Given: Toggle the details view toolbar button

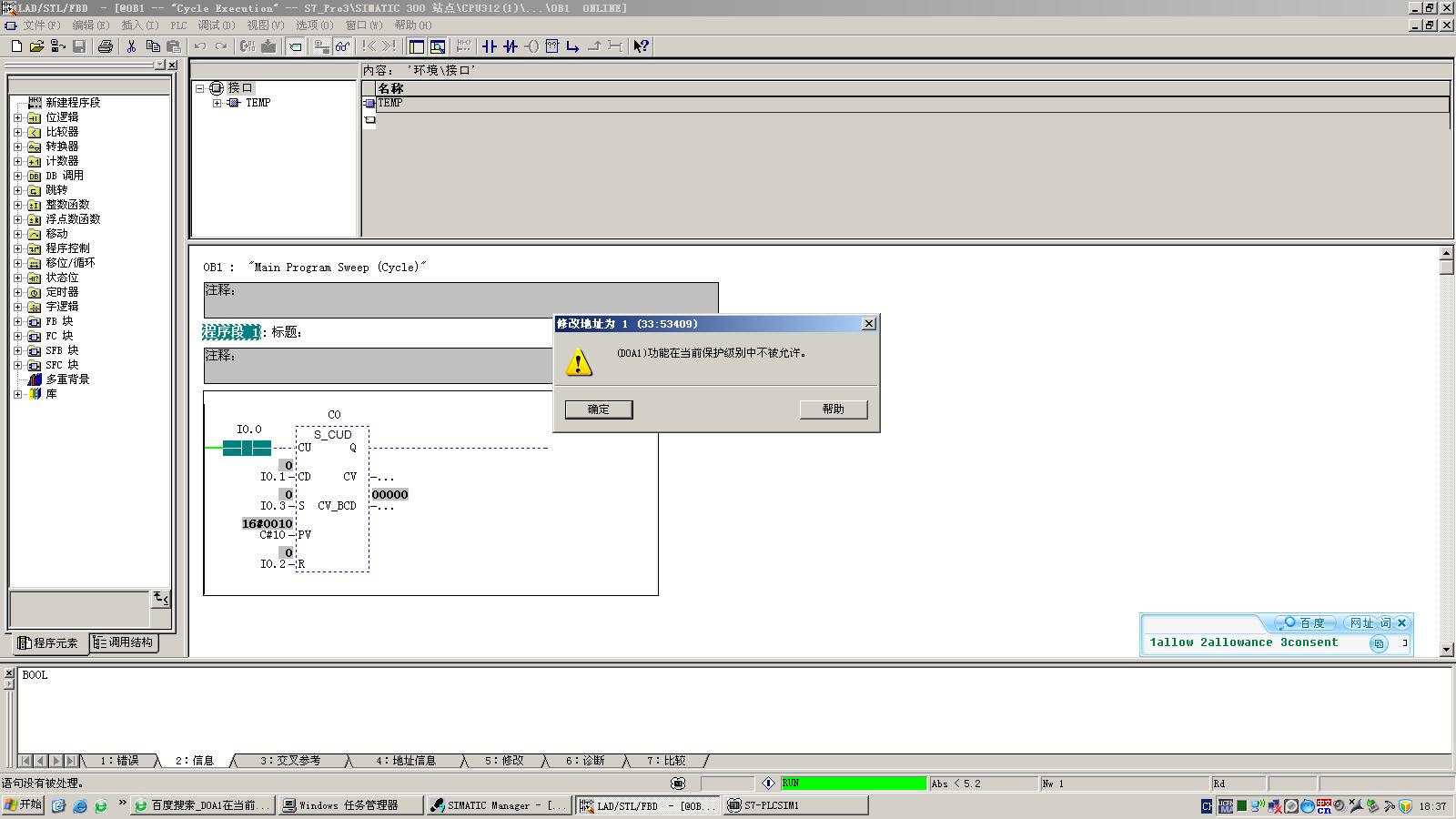Looking at the screenshot, I should coord(438,46).
